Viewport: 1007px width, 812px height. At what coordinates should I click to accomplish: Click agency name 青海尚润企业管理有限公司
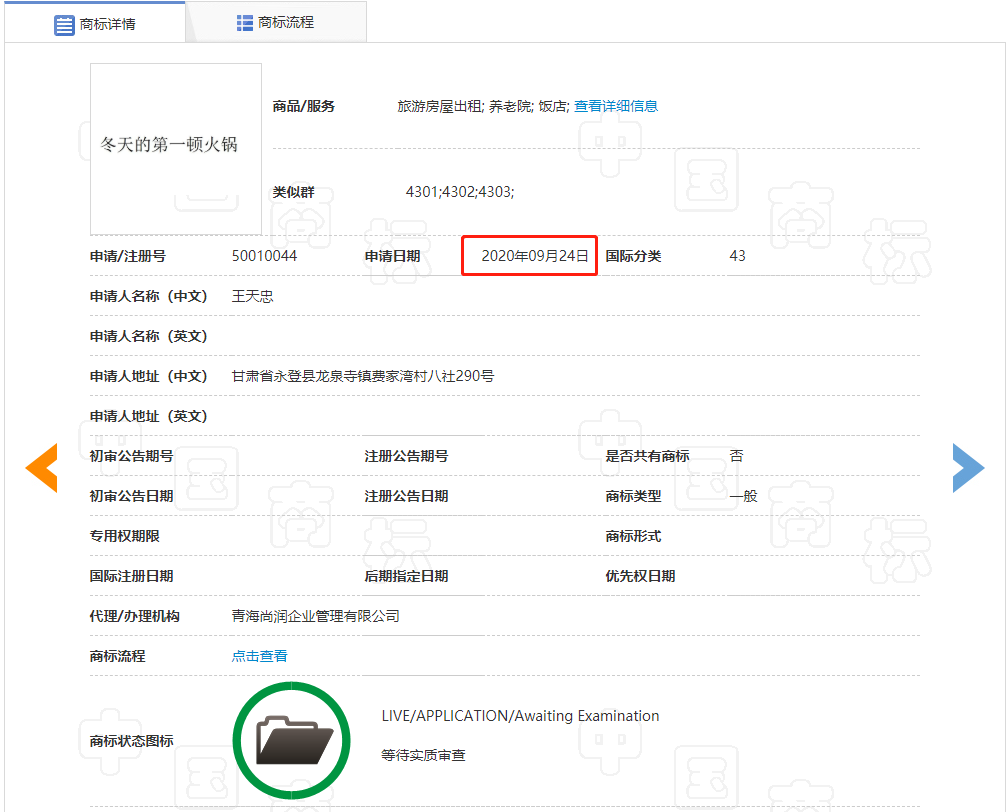(315, 616)
